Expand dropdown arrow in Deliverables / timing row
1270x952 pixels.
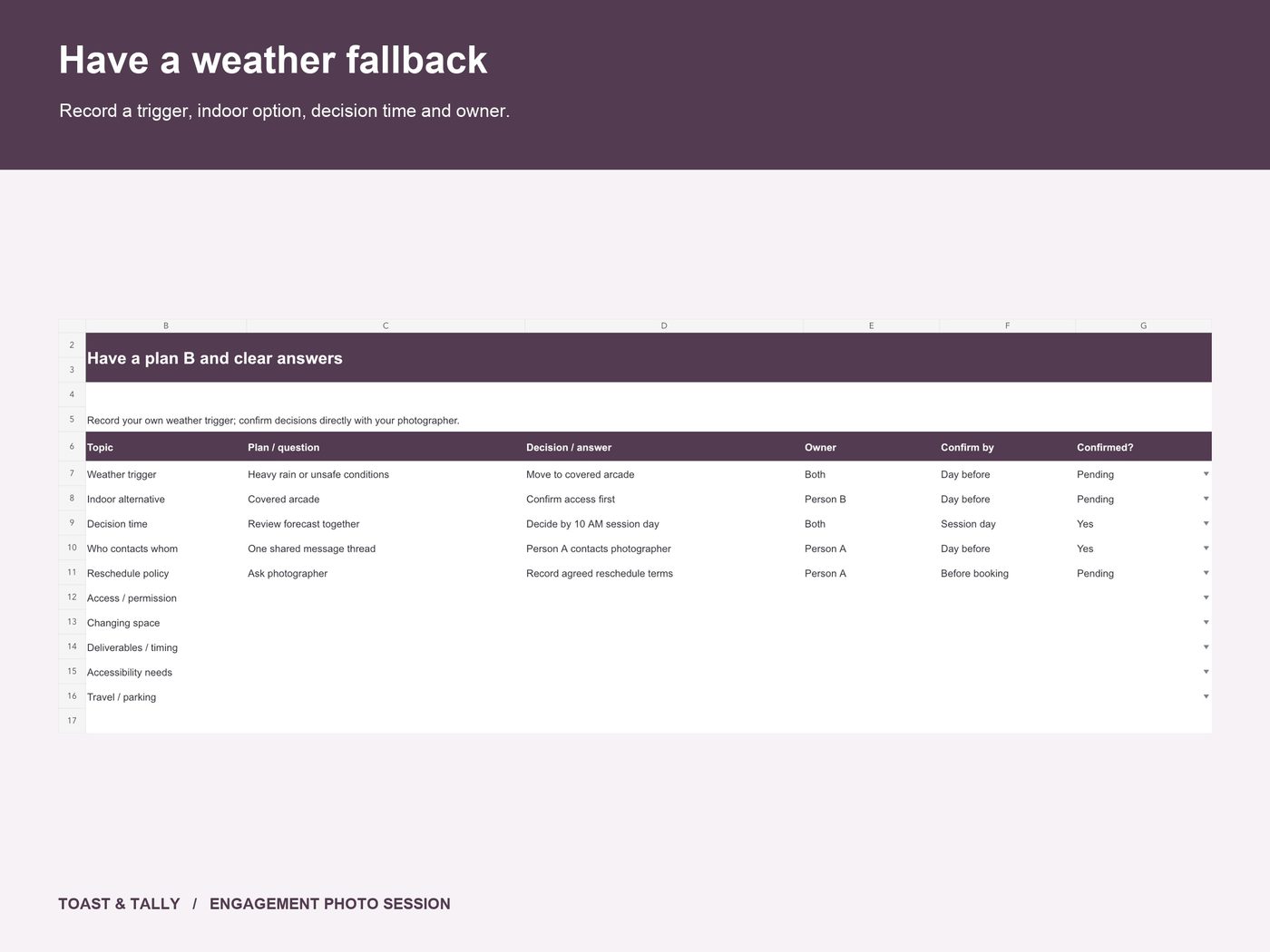[1206, 647]
